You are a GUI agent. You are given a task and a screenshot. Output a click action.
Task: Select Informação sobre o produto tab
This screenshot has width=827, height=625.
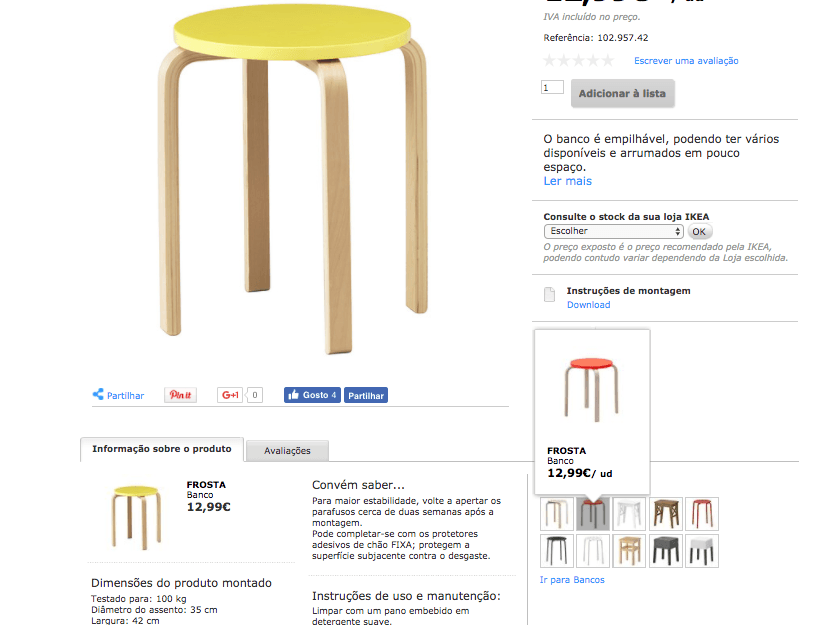[x=162, y=449]
